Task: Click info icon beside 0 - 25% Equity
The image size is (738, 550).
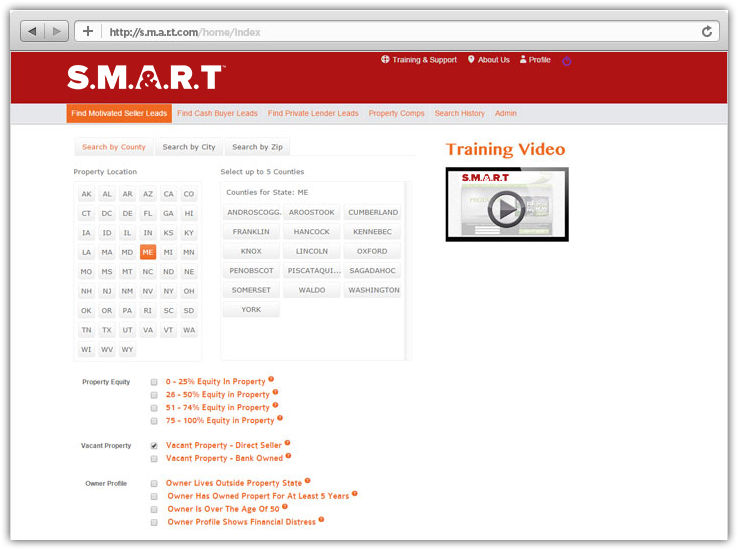Action: tap(271, 379)
